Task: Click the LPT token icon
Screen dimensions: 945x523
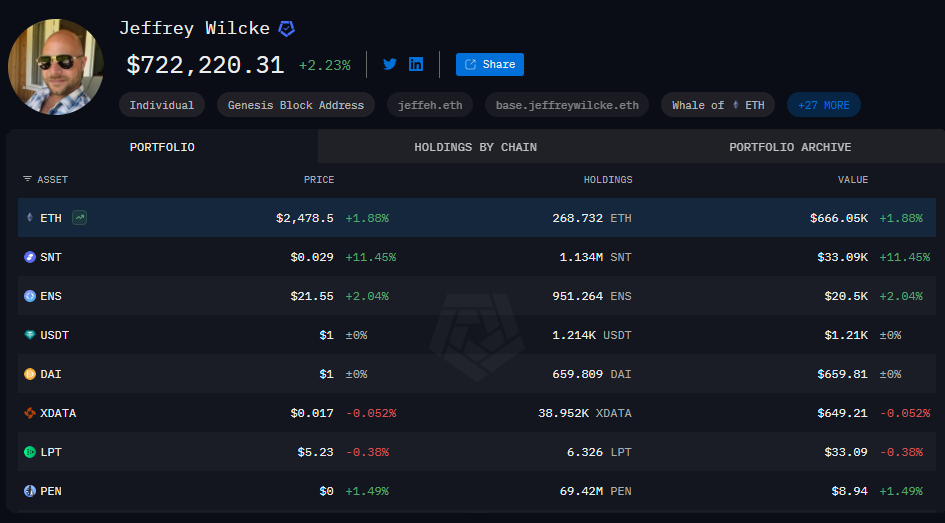Action: click(30, 452)
